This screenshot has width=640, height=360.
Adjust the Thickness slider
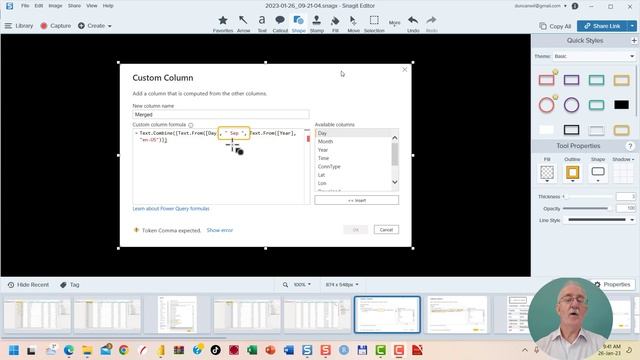coord(588,197)
